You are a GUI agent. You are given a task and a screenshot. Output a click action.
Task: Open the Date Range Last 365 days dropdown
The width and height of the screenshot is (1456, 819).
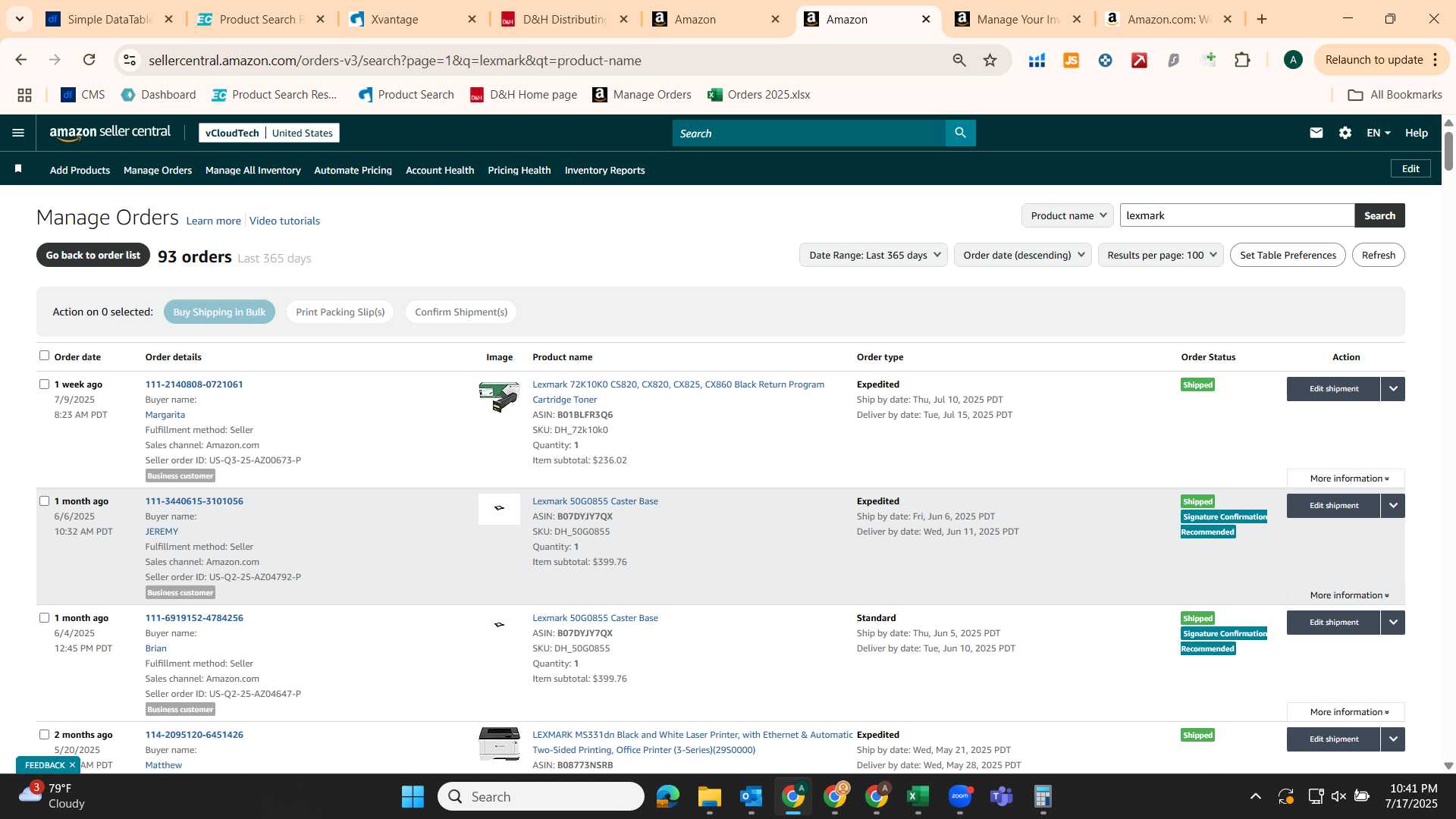[x=874, y=255]
